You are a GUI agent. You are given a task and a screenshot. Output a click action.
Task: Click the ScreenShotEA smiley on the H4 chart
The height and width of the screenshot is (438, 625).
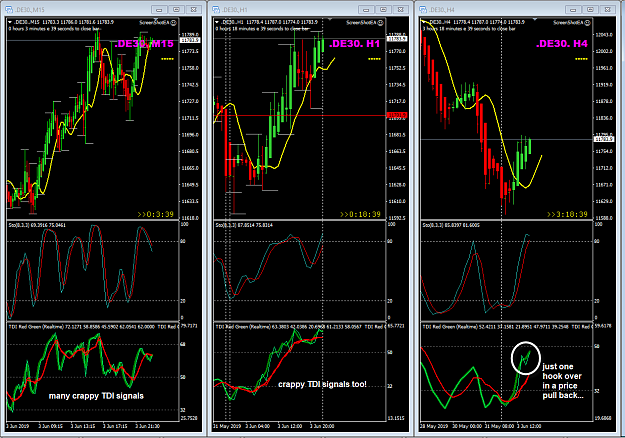click(x=588, y=23)
